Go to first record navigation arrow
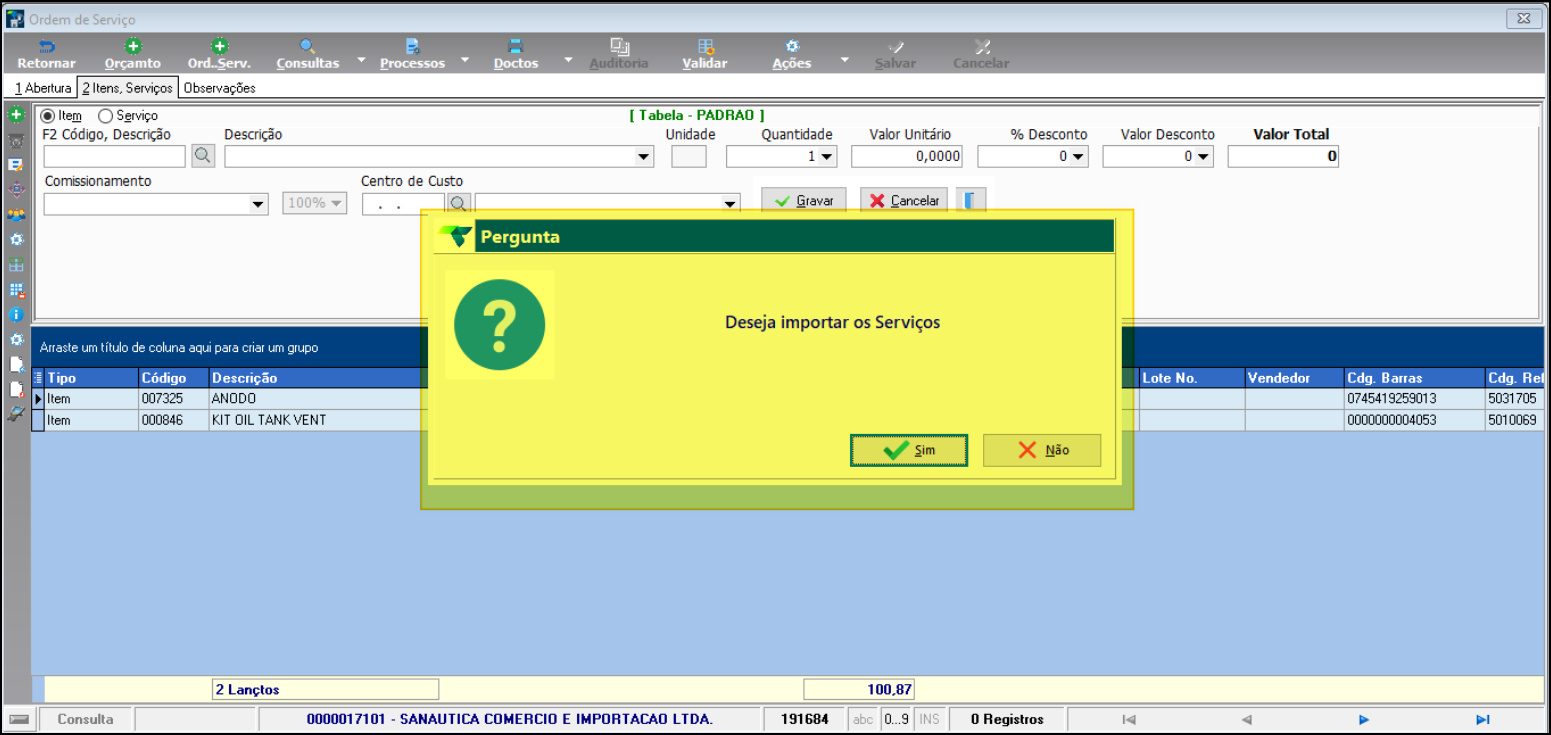 point(1129,719)
